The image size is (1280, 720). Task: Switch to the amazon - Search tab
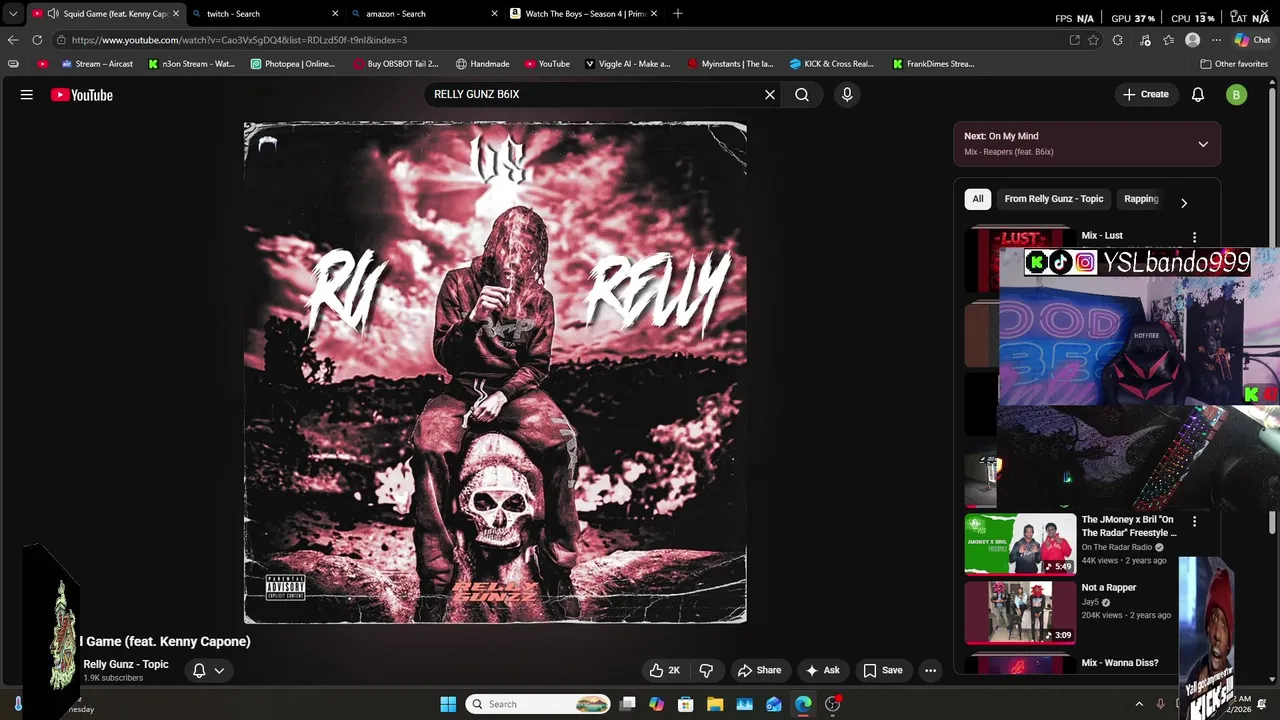coord(424,14)
